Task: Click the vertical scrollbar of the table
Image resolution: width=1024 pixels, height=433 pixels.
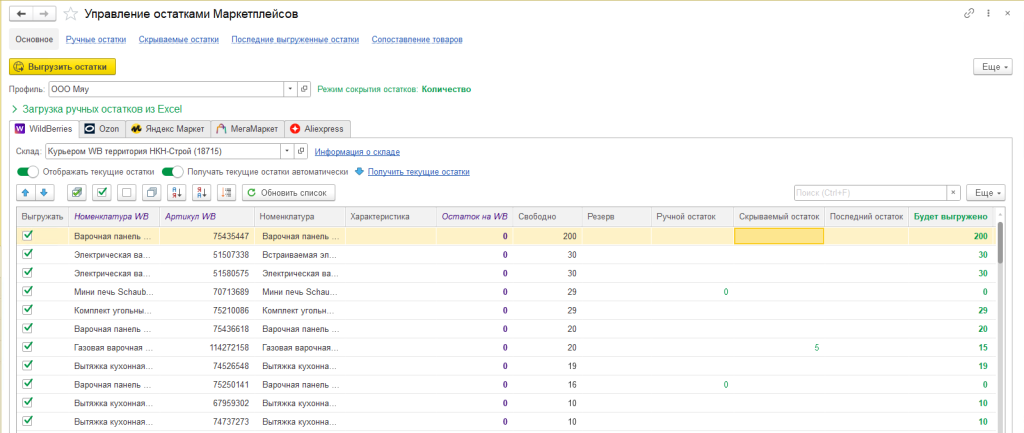Action: 1000,242
